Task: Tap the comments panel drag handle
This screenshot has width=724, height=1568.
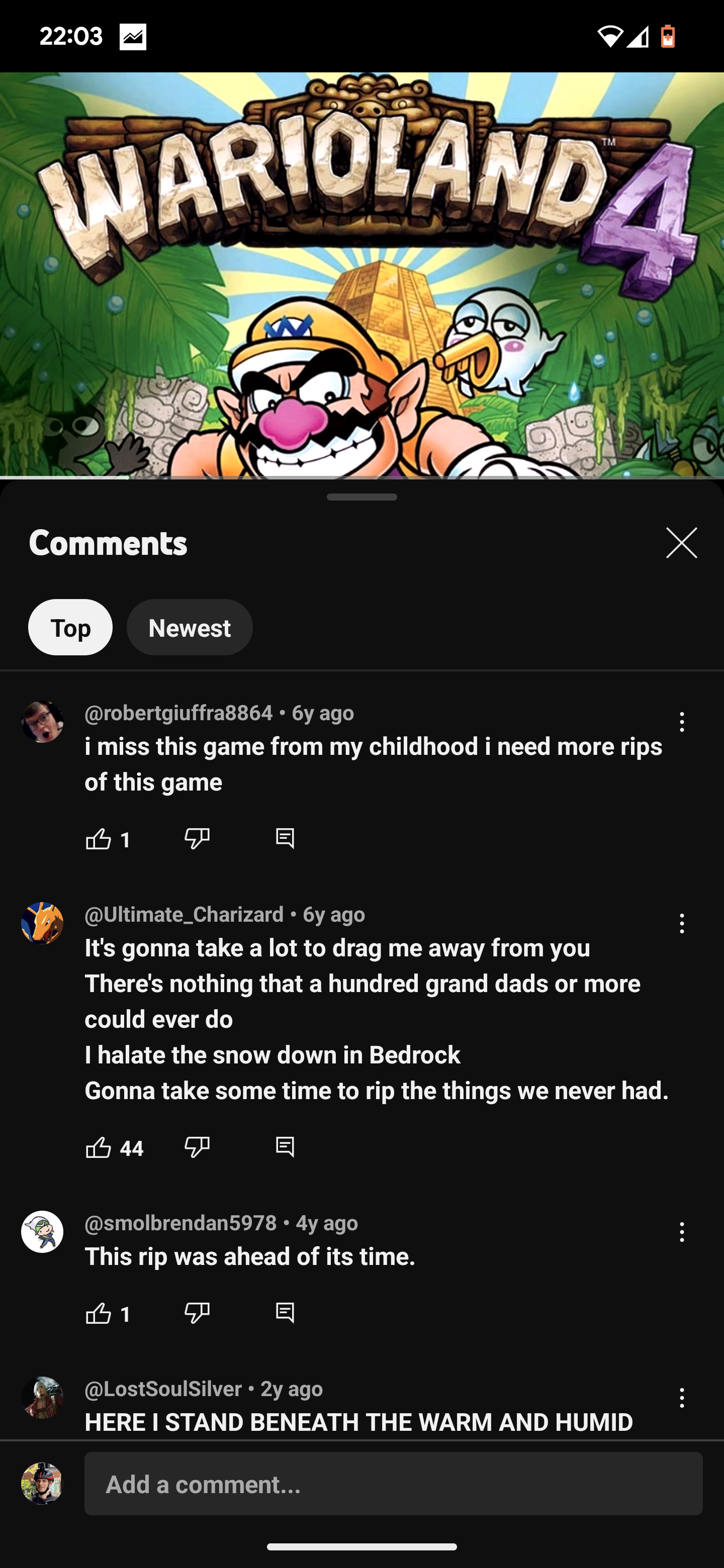Action: pyautogui.click(x=361, y=498)
